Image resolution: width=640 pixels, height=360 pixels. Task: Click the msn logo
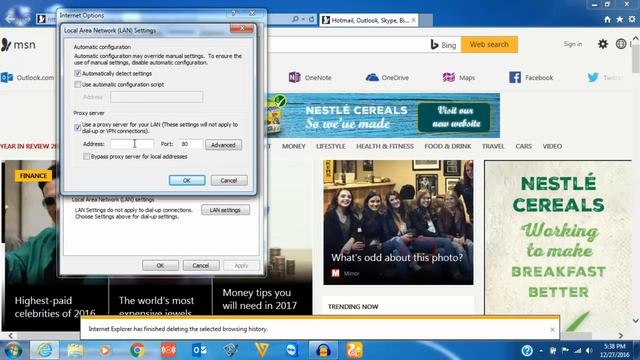click(x=18, y=44)
